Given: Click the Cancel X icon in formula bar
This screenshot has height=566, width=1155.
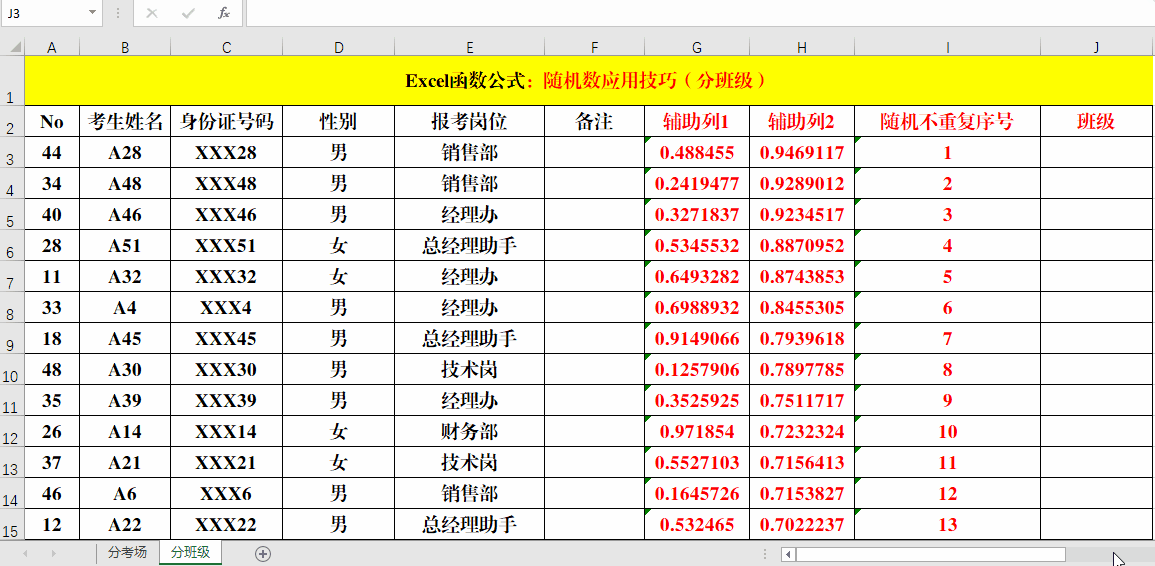Looking at the screenshot, I should (x=152, y=13).
